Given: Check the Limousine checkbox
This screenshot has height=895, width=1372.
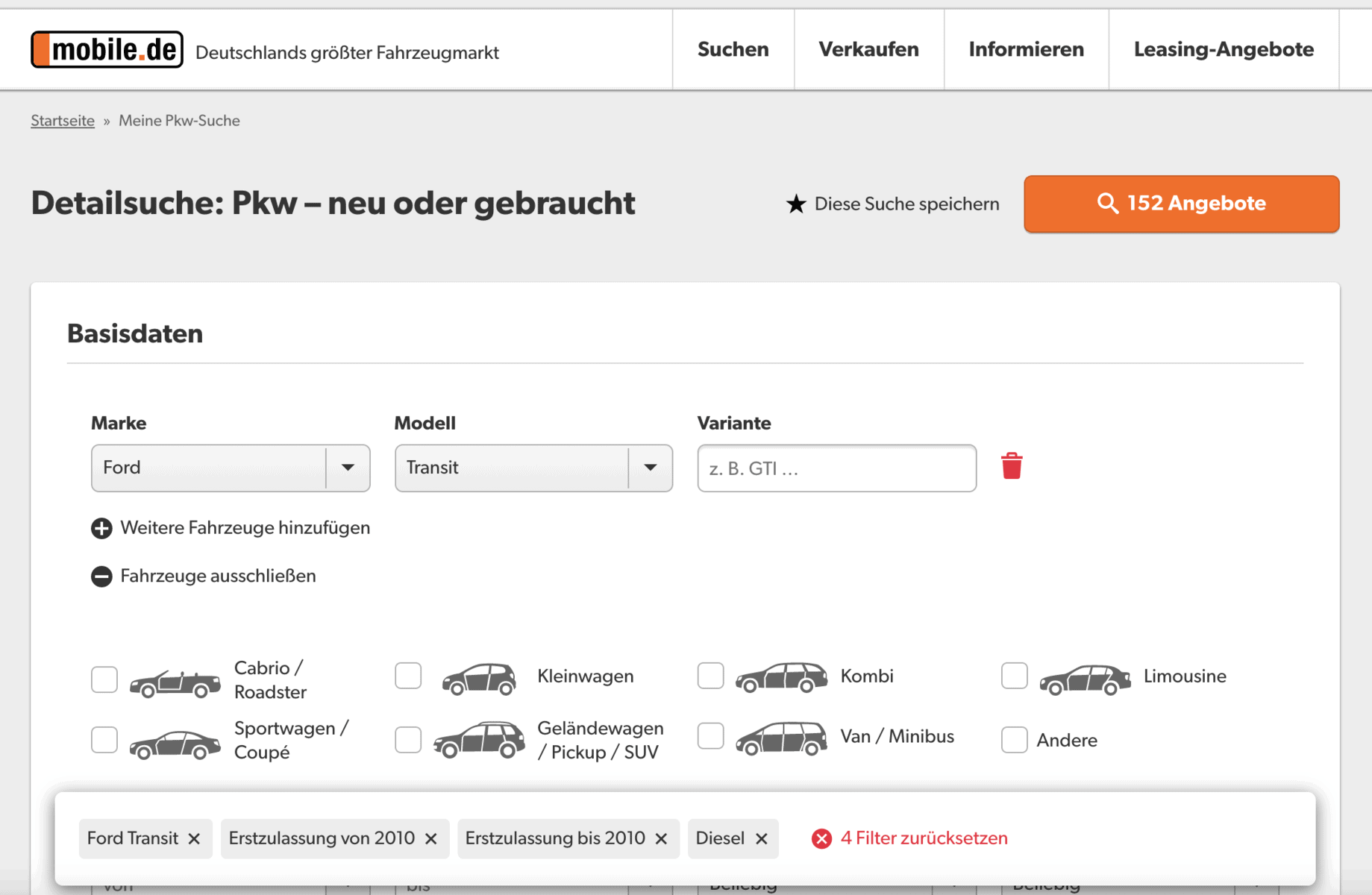Looking at the screenshot, I should tap(1015, 676).
